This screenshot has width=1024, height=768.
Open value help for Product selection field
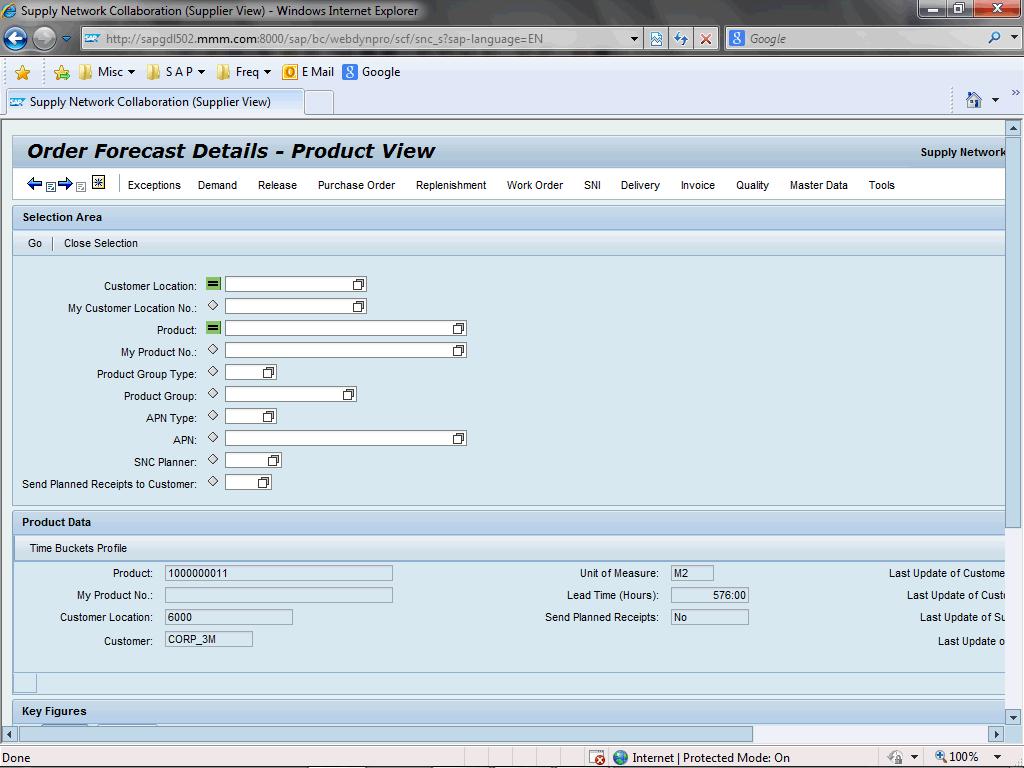point(458,328)
